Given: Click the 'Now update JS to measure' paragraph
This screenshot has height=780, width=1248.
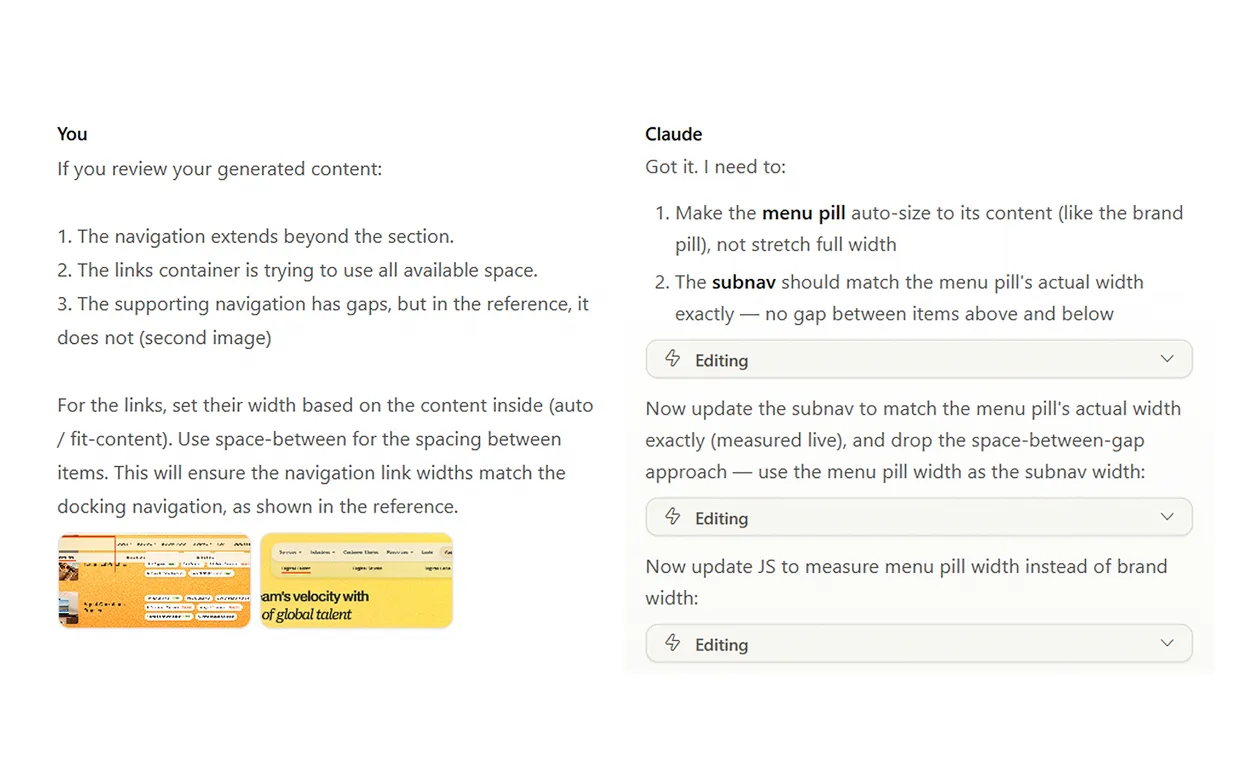Looking at the screenshot, I should 906,582.
